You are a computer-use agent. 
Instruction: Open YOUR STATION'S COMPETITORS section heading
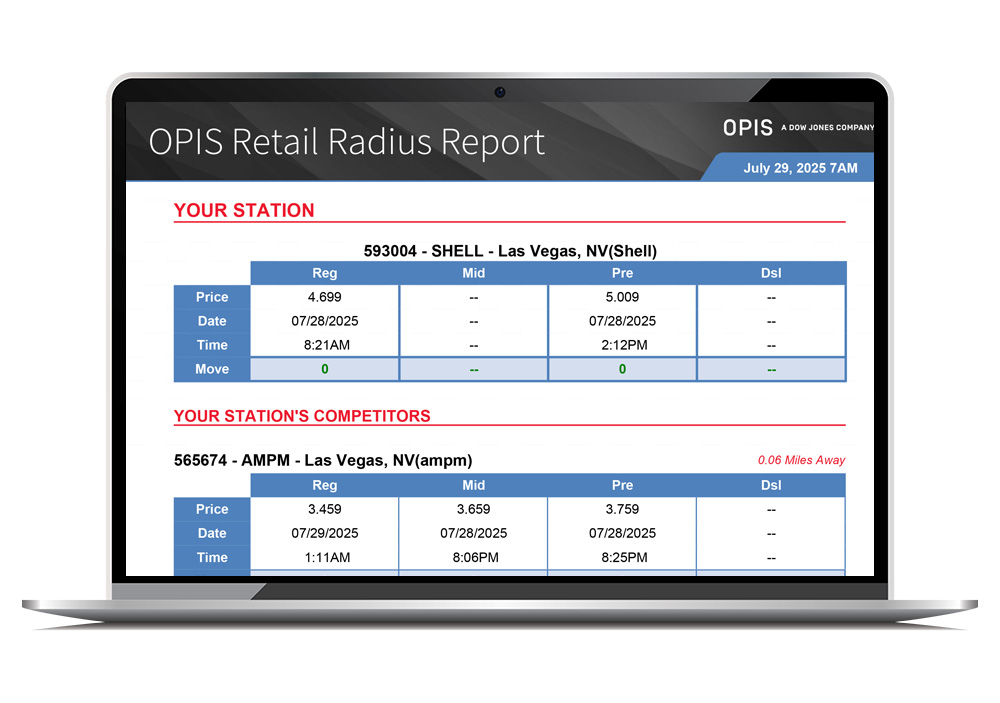(302, 416)
